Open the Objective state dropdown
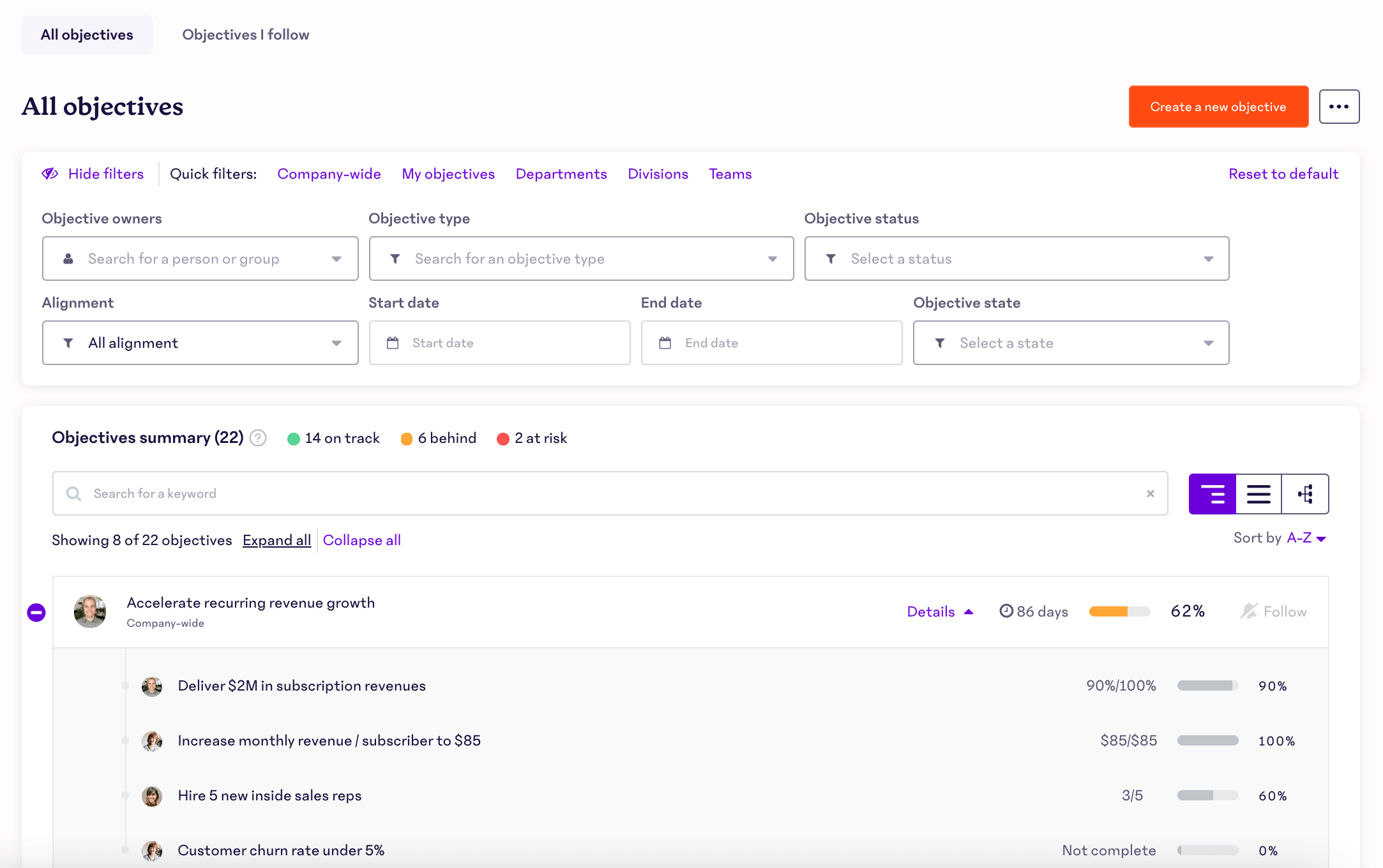 click(x=1070, y=342)
